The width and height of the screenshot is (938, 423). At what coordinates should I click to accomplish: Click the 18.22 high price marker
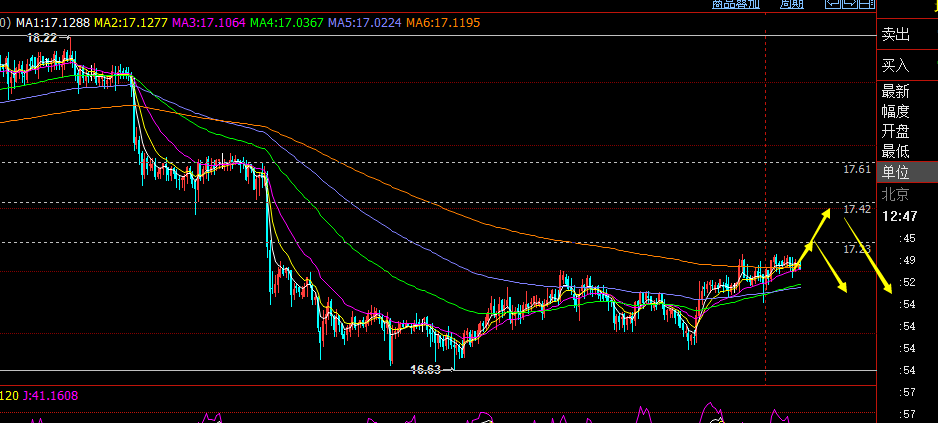pos(44,38)
